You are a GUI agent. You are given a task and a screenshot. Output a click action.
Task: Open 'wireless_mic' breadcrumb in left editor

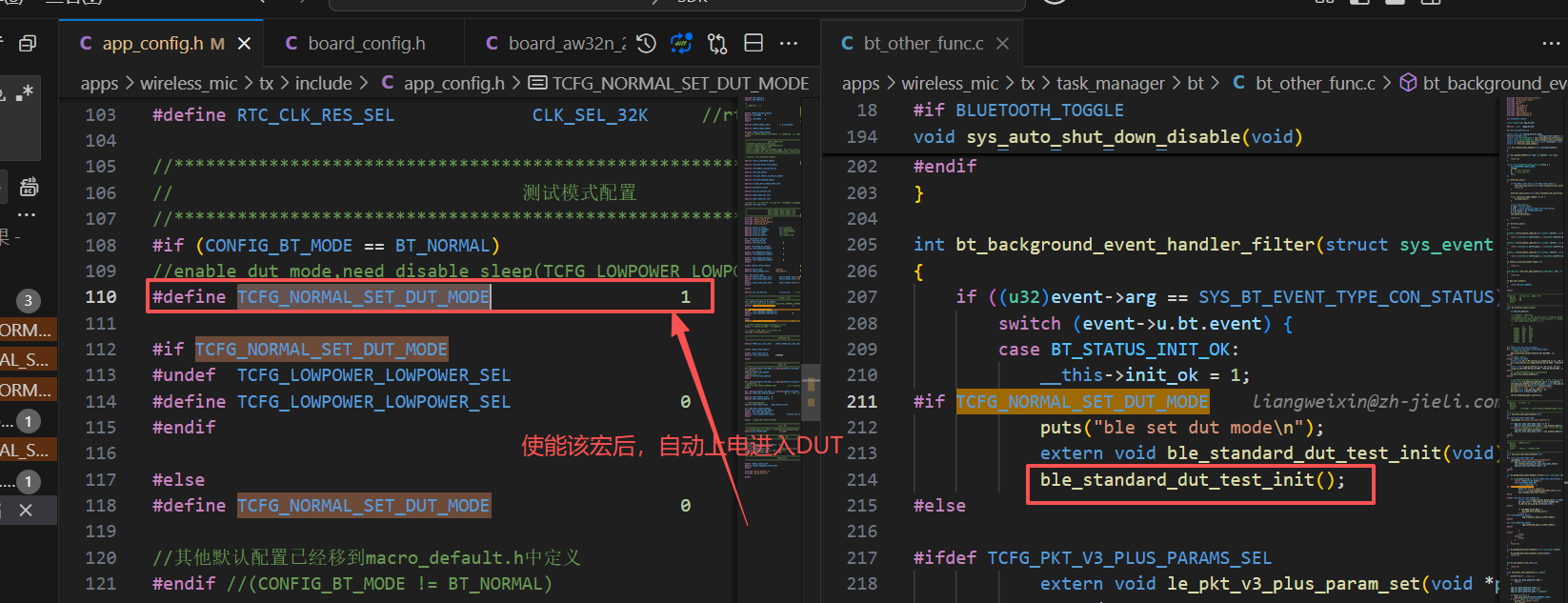pyautogui.click(x=189, y=84)
